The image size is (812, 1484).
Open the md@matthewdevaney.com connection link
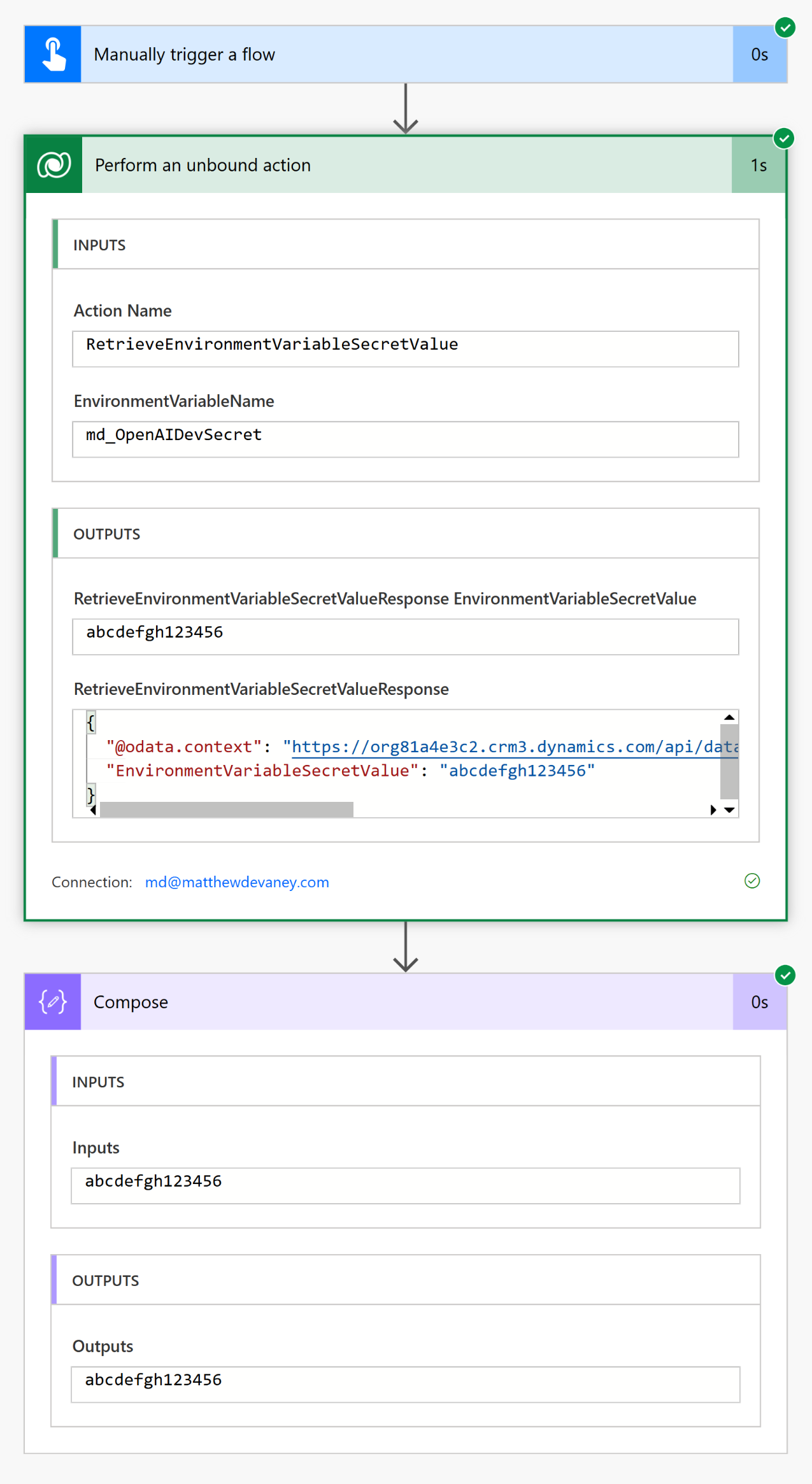tap(237, 882)
